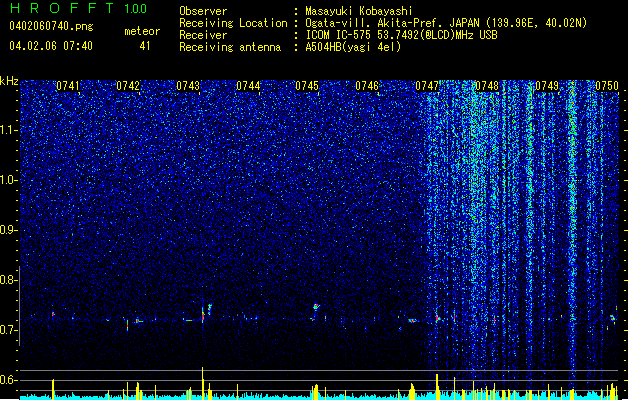Click the 1.0 frequency axis label

pyautogui.click(x=9, y=180)
